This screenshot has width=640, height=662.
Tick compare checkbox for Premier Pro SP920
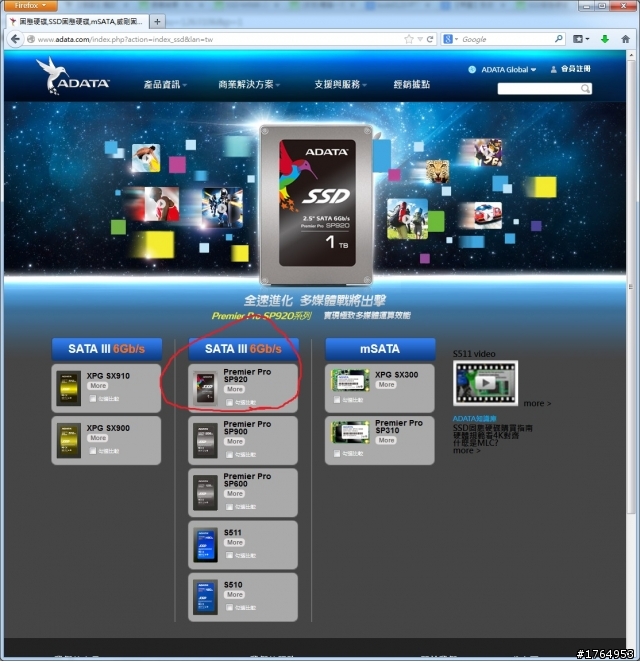(229, 403)
